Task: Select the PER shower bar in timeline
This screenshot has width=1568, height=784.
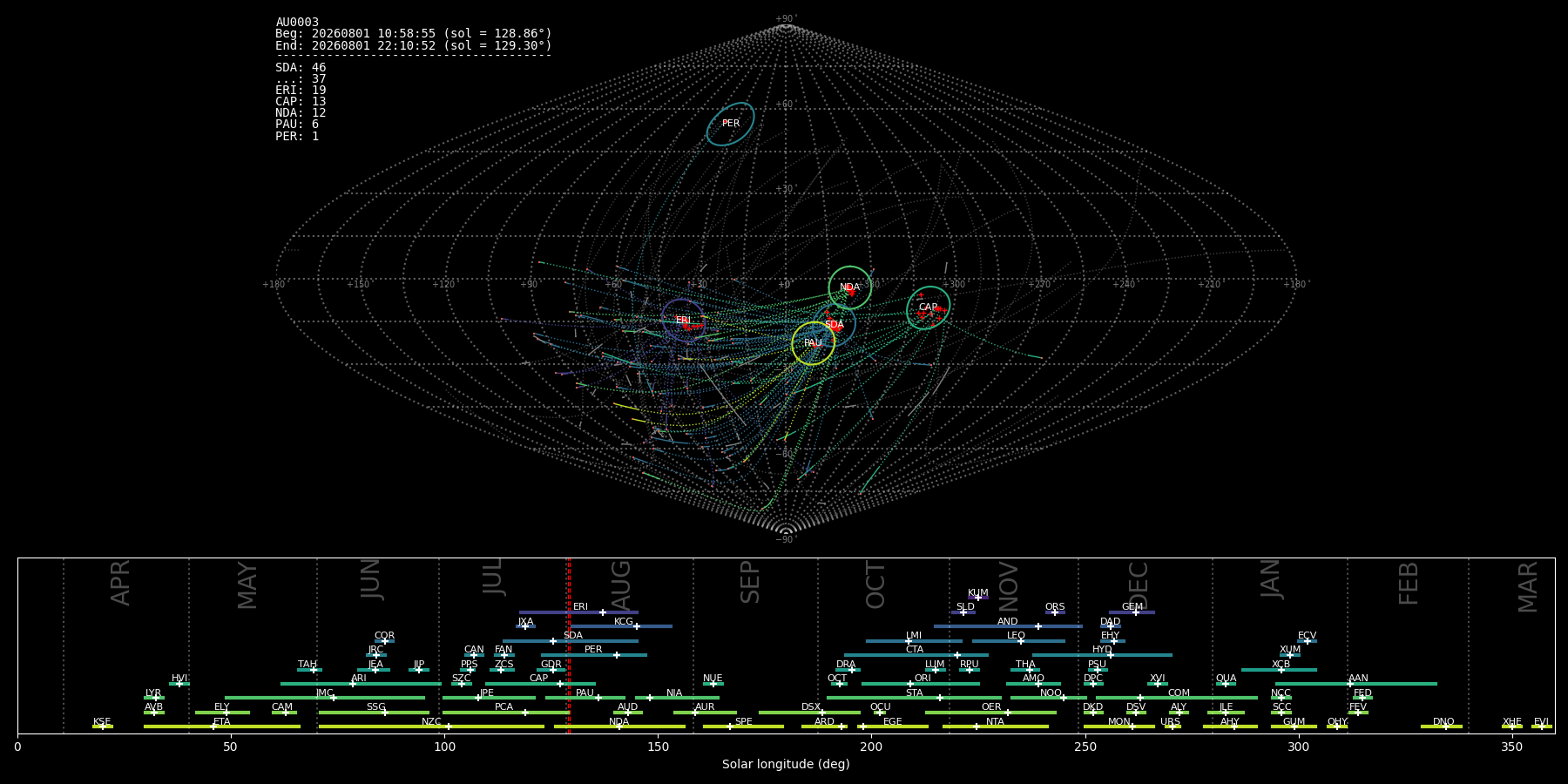Action: click(594, 655)
